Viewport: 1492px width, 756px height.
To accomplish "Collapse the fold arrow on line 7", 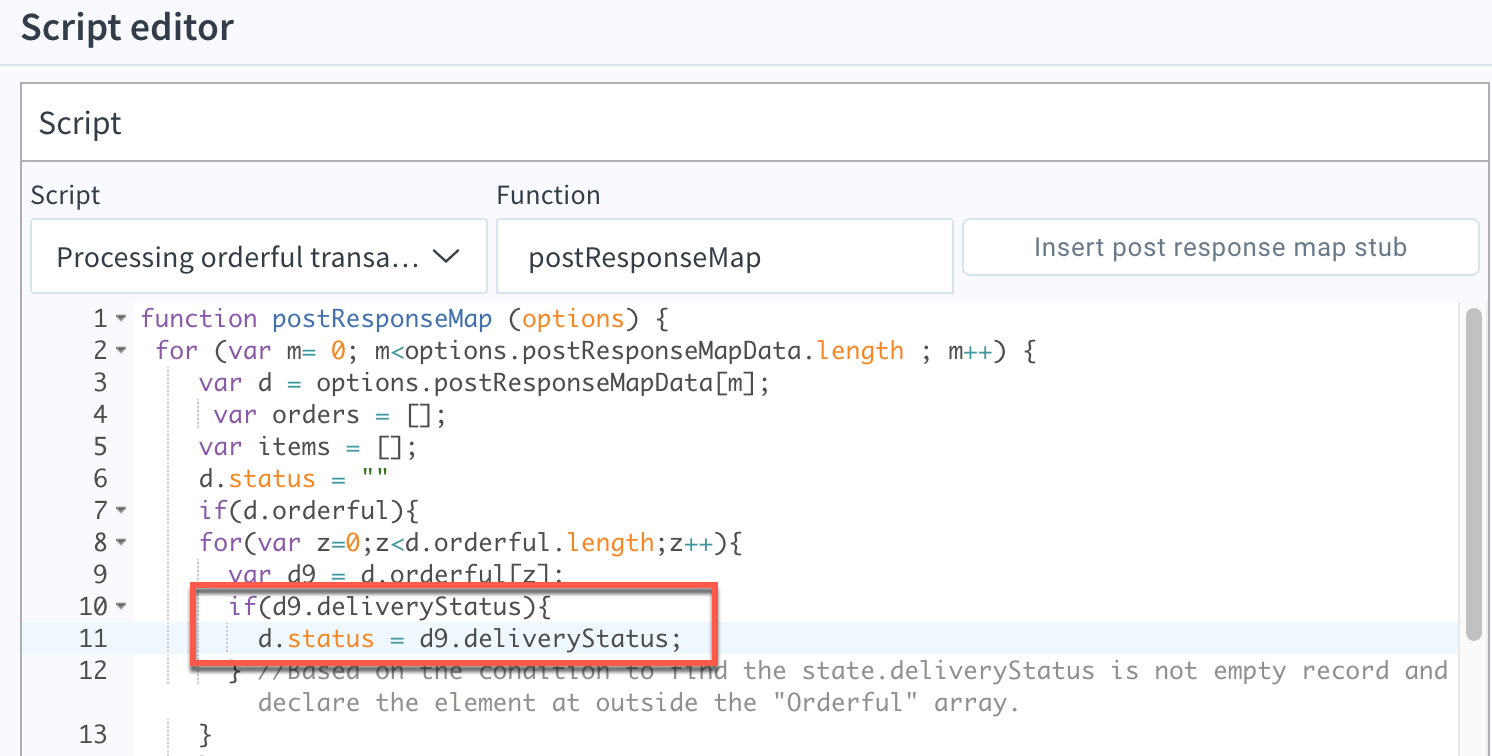I will [x=121, y=511].
